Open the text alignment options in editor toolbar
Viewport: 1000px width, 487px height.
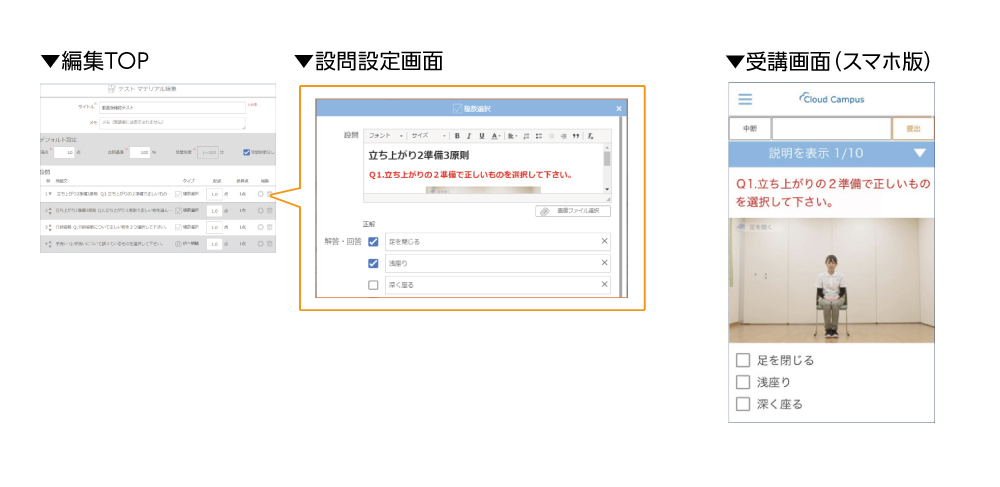(512, 136)
